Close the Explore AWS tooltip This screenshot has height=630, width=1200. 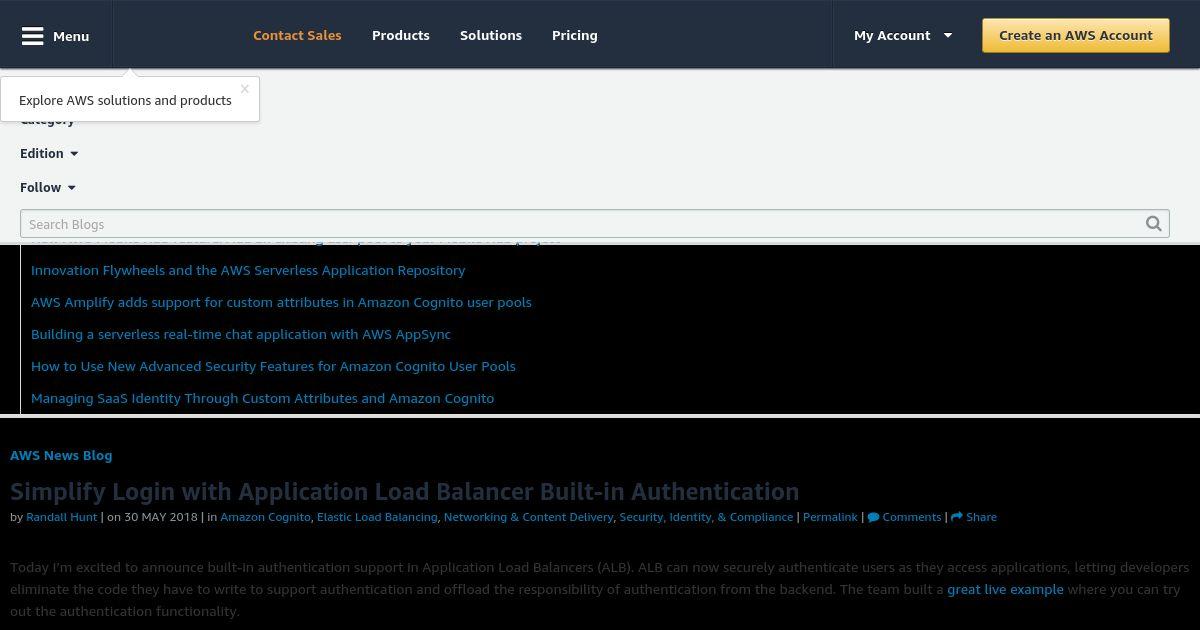244,89
